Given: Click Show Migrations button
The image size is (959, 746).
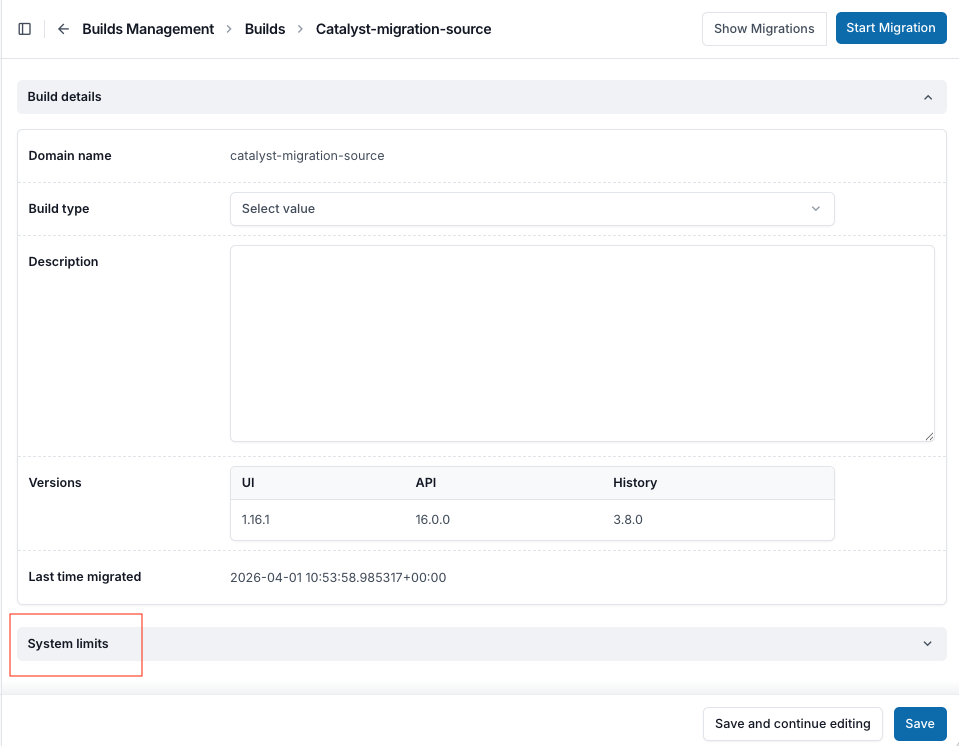Looking at the screenshot, I should tap(764, 29).
